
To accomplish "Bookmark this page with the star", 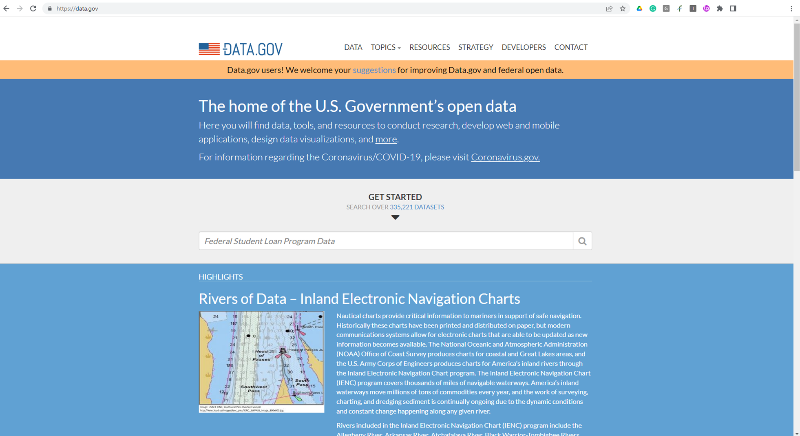I will click(622, 9).
